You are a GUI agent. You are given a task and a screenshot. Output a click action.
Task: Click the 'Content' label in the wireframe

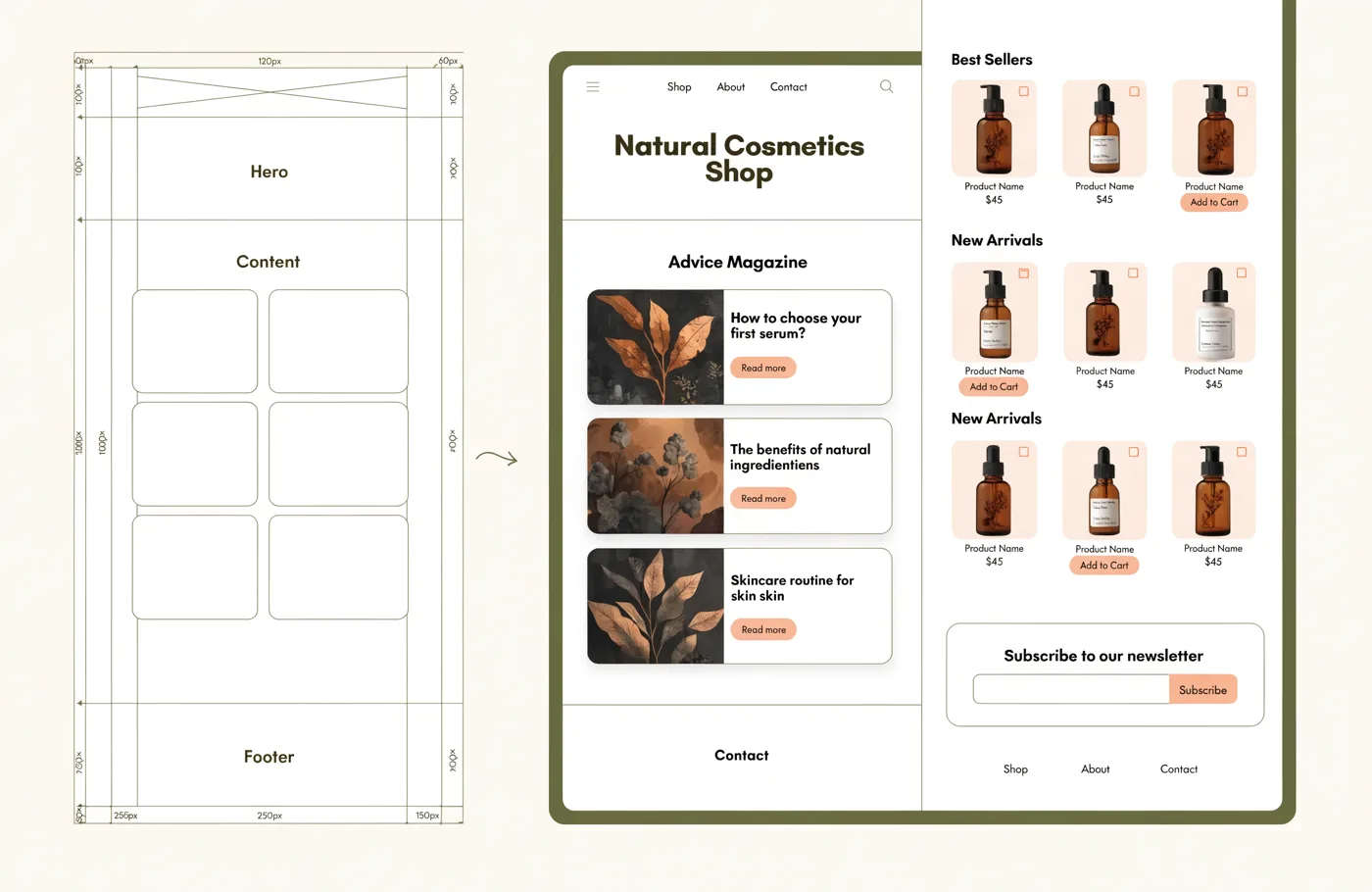click(x=269, y=262)
